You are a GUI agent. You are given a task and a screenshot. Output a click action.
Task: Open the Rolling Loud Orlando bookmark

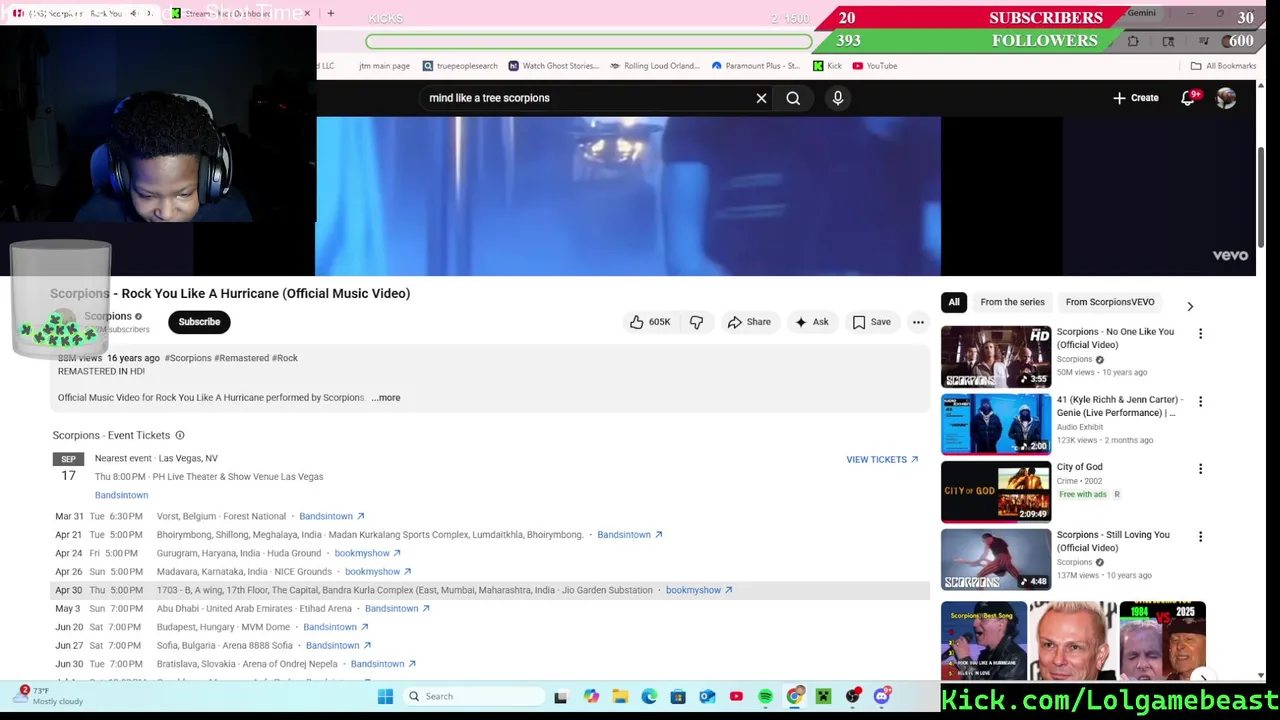654,66
